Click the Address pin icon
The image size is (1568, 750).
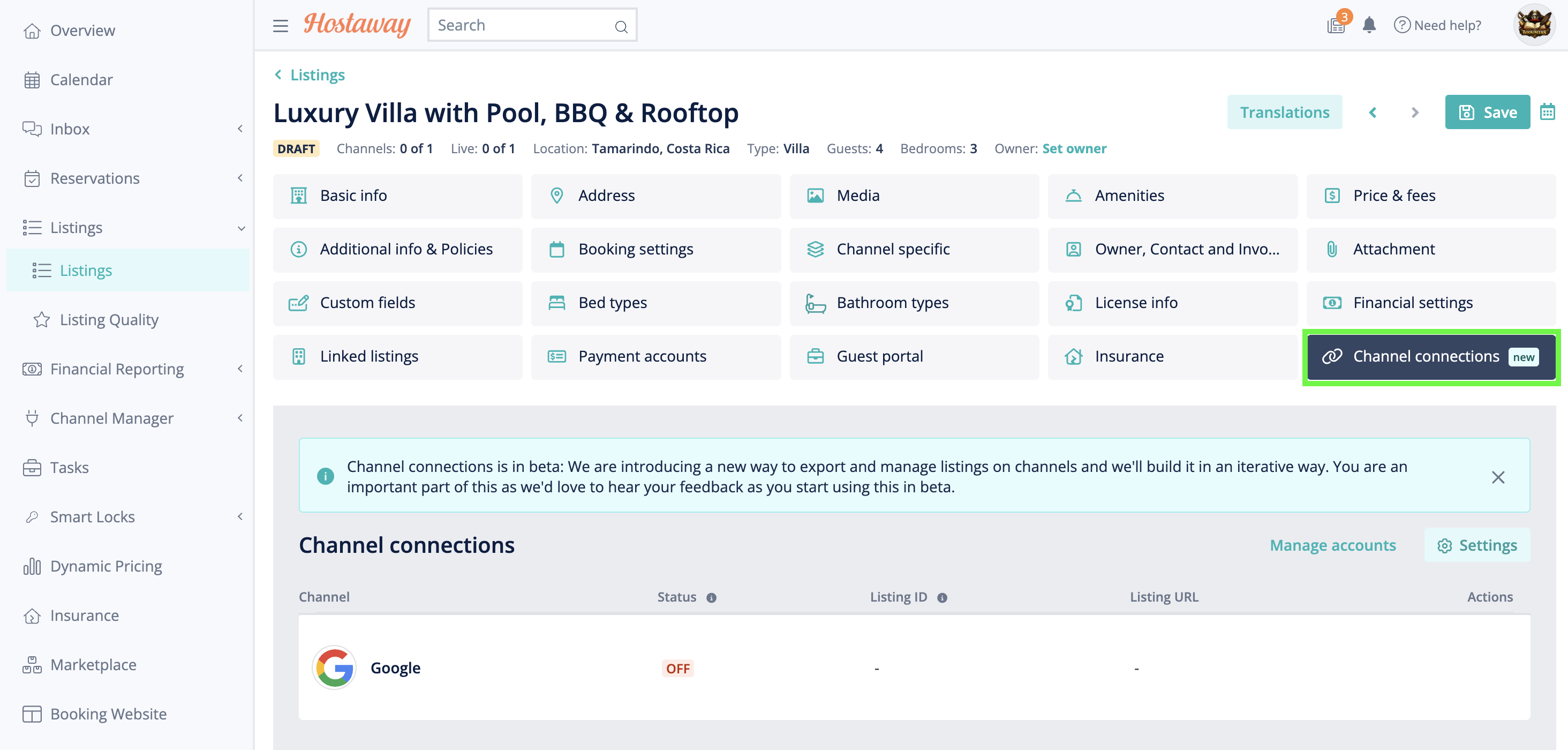556,196
